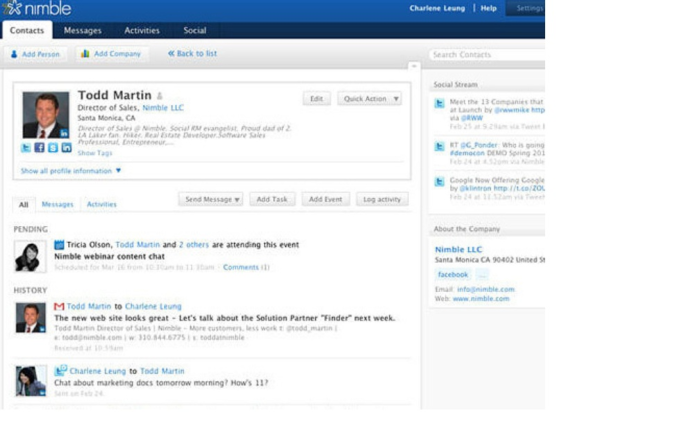This screenshot has height=438, width=700.
Task: Open Nimble LLC link in profile title
Action: point(163,108)
